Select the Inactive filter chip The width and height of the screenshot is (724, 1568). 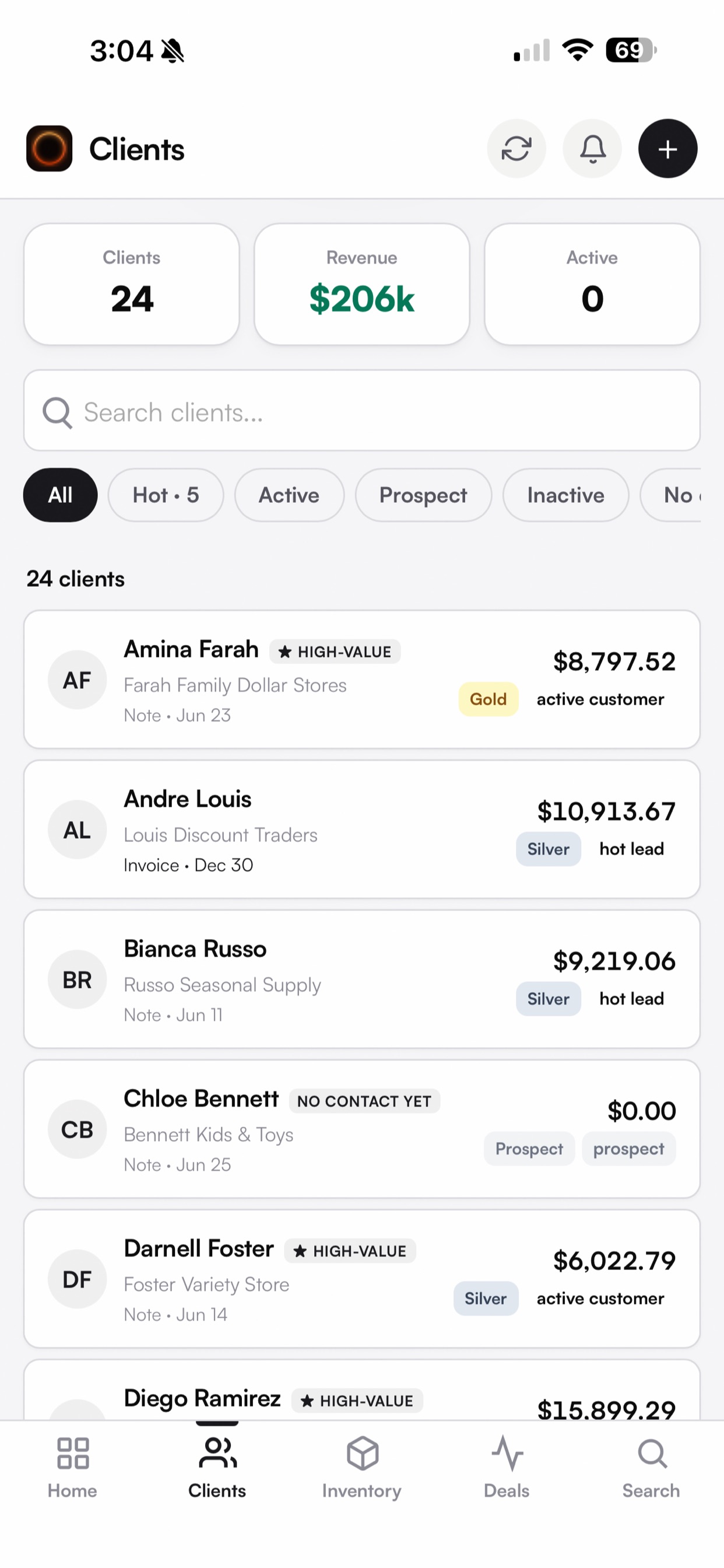pyautogui.click(x=566, y=495)
